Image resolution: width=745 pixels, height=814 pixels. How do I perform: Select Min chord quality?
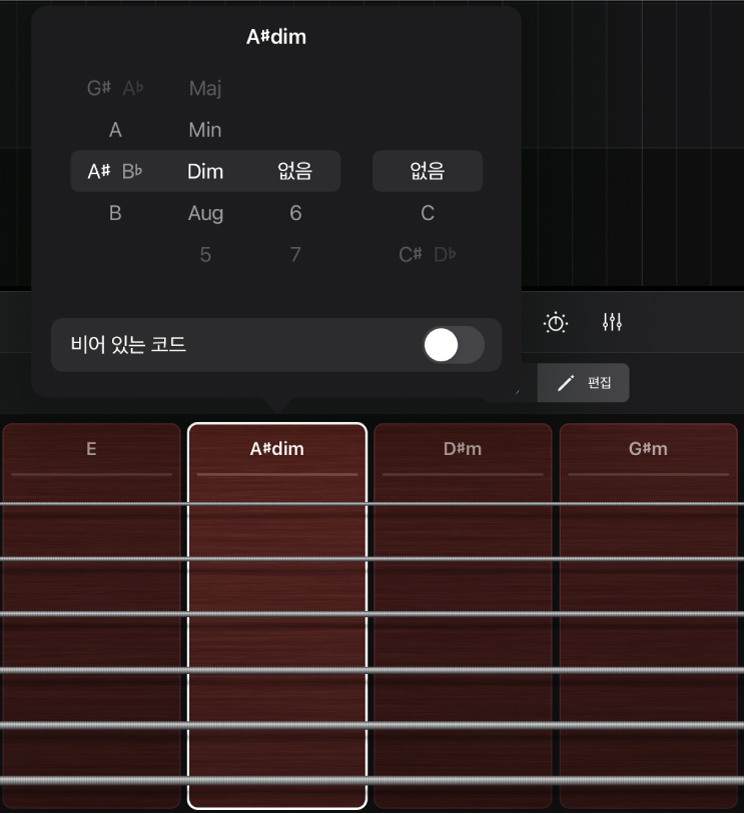click(x=205, y=130)
